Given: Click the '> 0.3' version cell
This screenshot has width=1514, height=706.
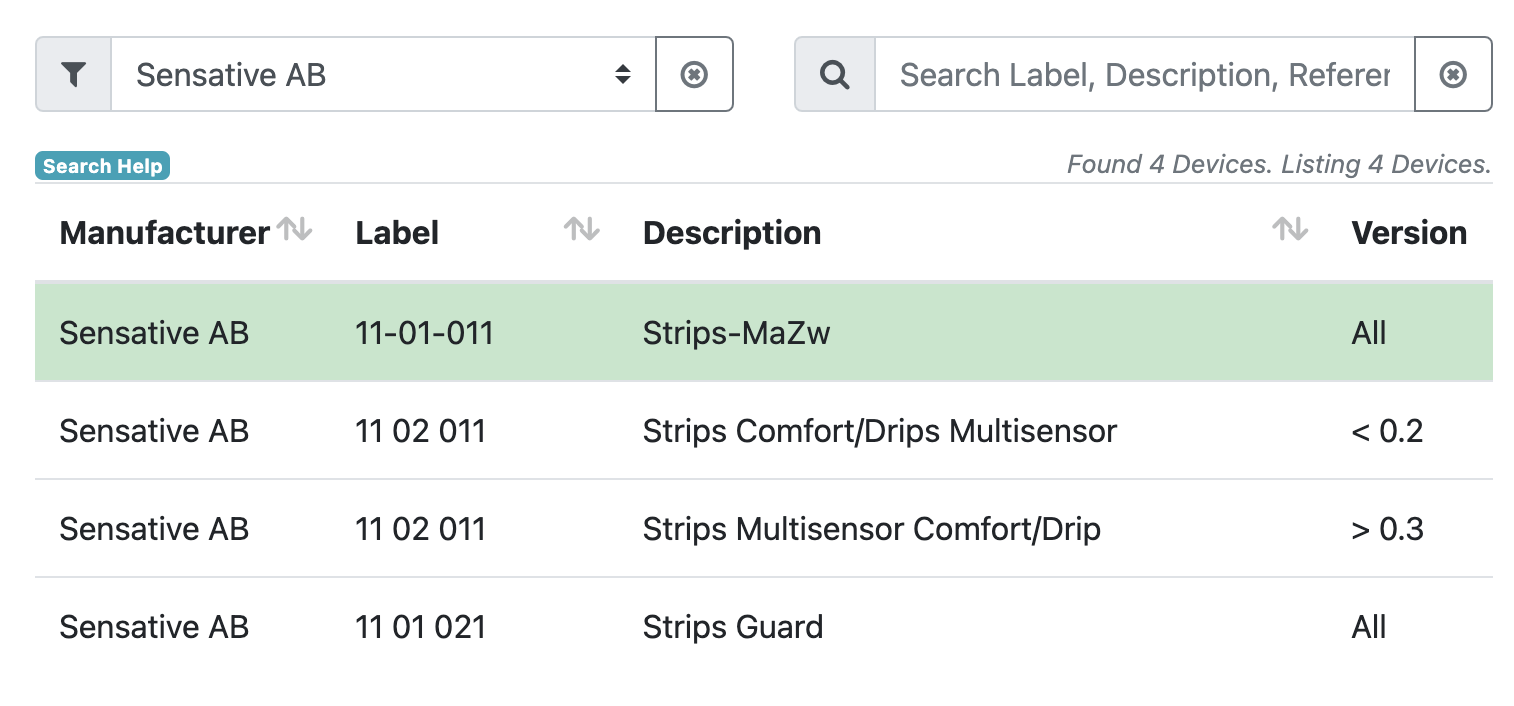Looking at the screenshot, I should pyautogui.click(x=1387, y=529).
